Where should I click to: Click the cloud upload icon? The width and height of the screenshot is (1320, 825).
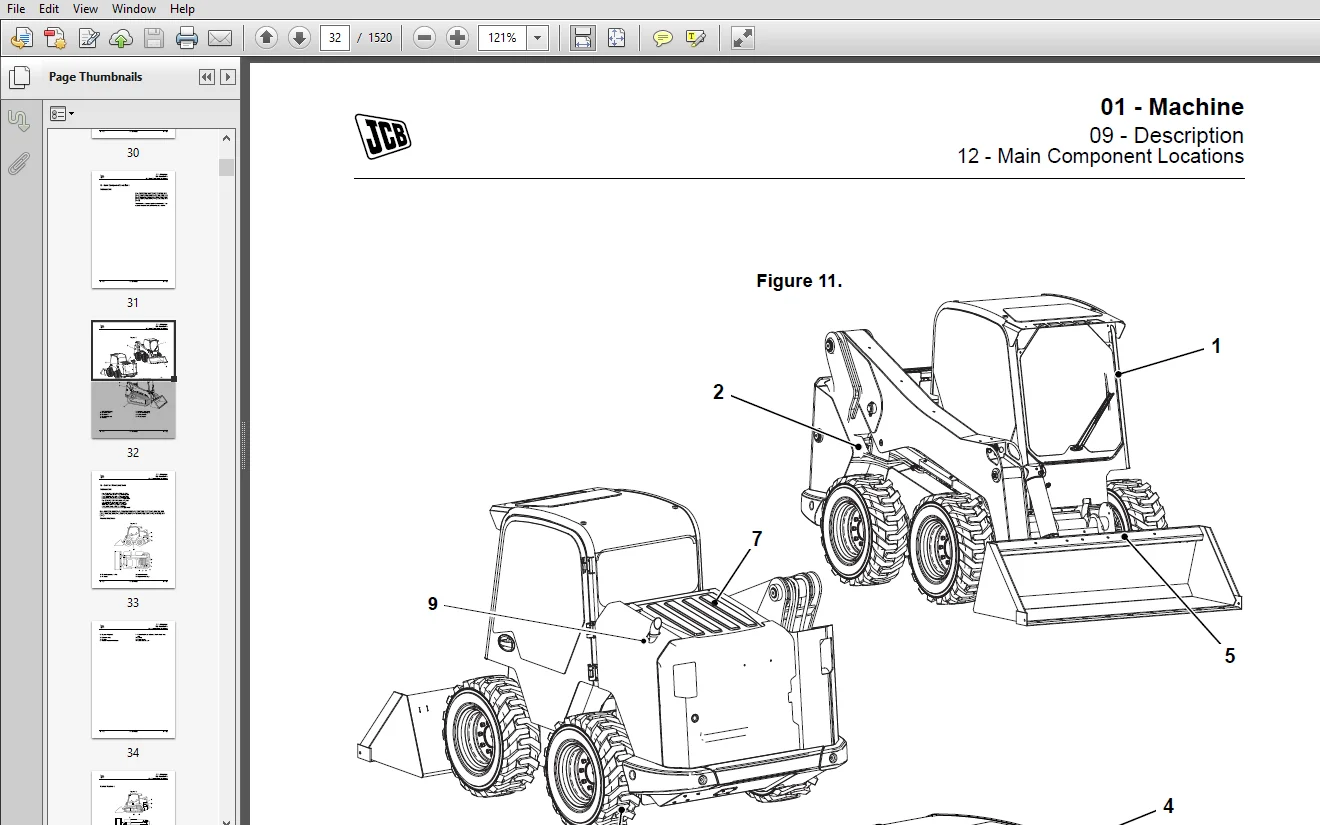pos(121,38)
